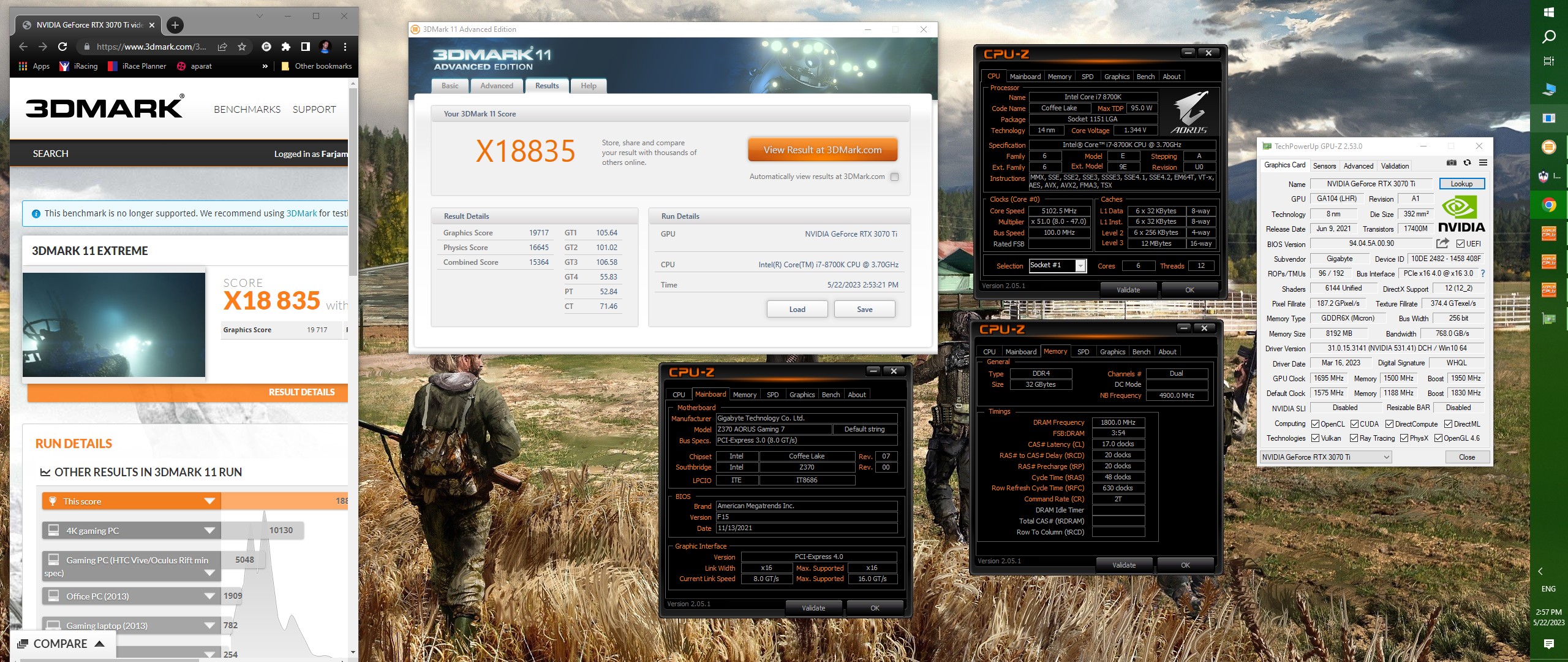
Task: Toggle the DirectML checkbox in GPU-Z
Action: click(1448, 424)
